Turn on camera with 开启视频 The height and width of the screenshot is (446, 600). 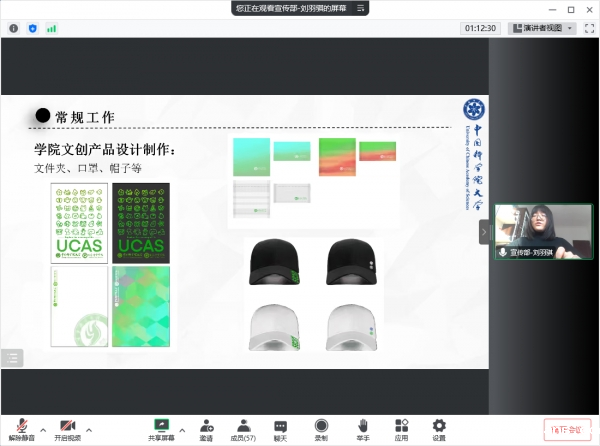tap(69, 427)
